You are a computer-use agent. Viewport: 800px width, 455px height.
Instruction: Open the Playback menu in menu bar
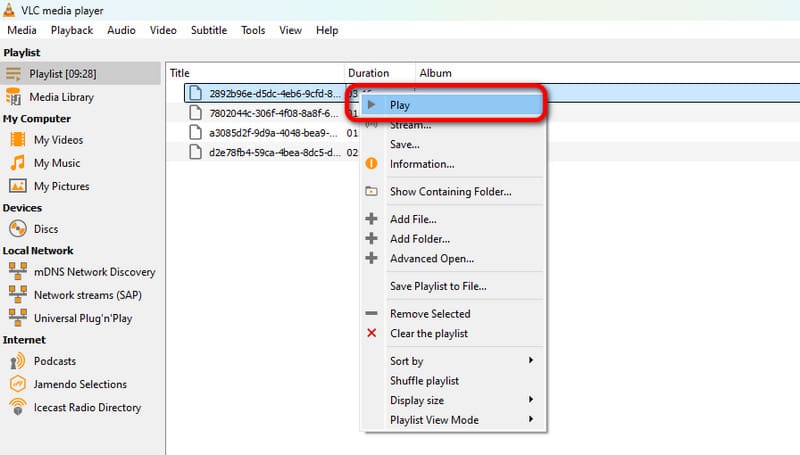tap(72, 30)
